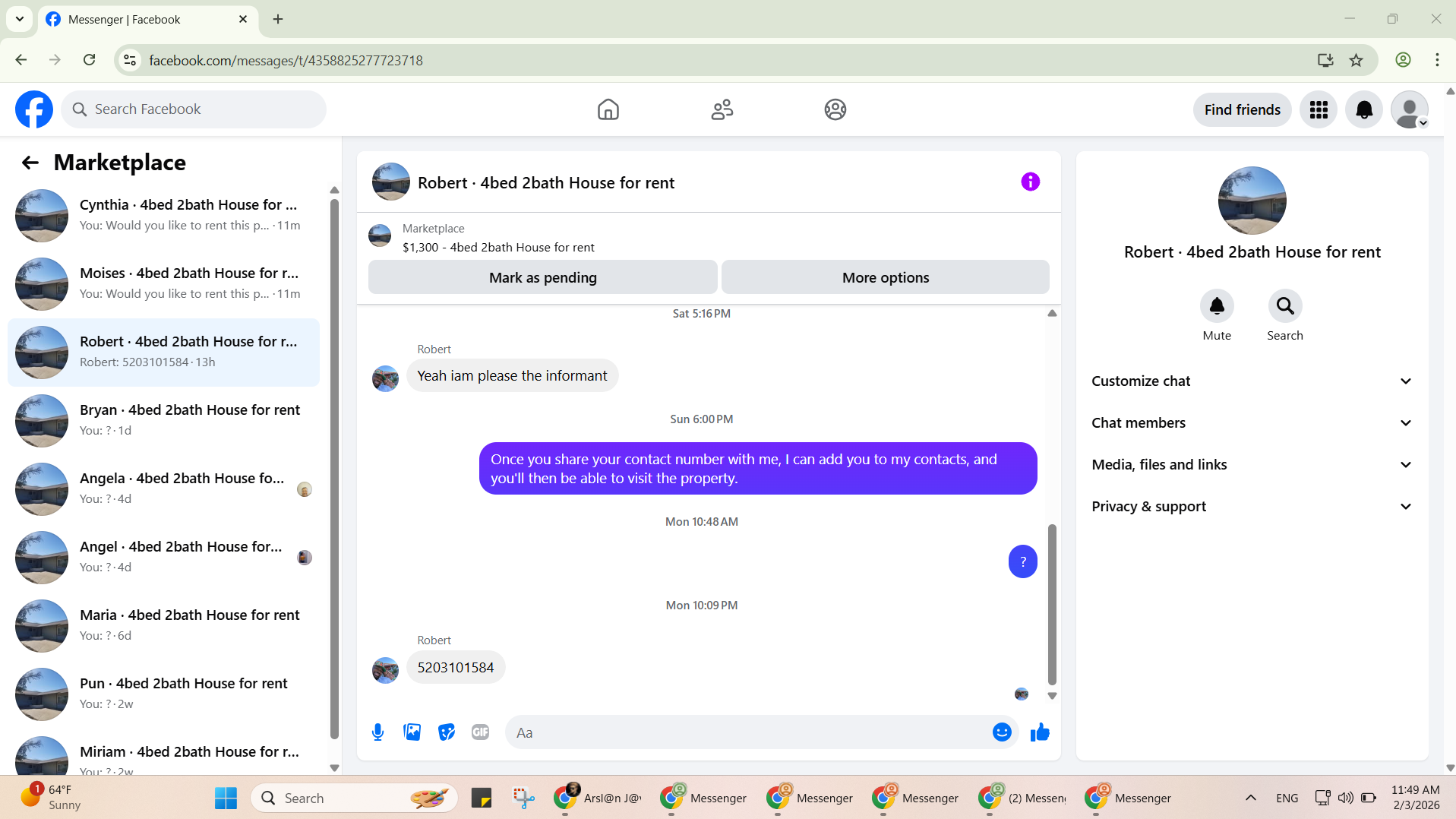The height and width of the screenshot is (819, 1456).
Task: Open Maria's house rental conversation
Action: (163, 626)
